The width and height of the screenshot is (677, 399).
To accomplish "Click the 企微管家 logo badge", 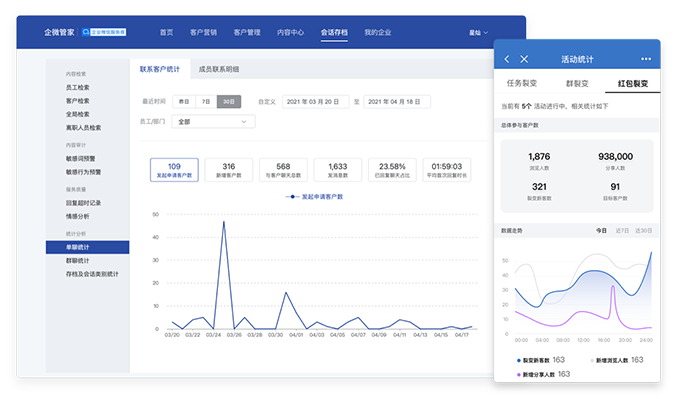I will [104, 32].
